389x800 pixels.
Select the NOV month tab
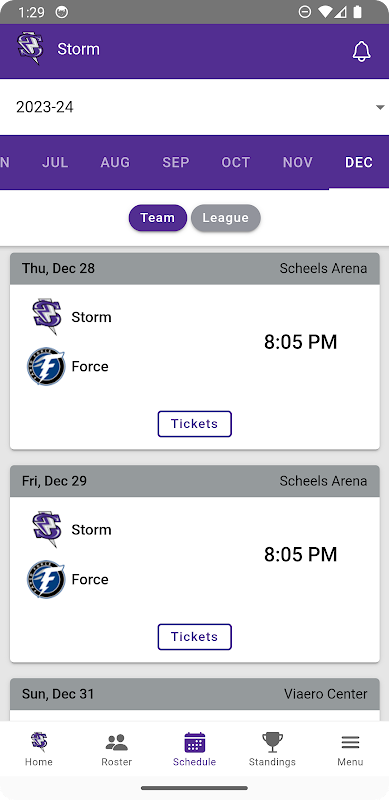[x=298, y=162]
